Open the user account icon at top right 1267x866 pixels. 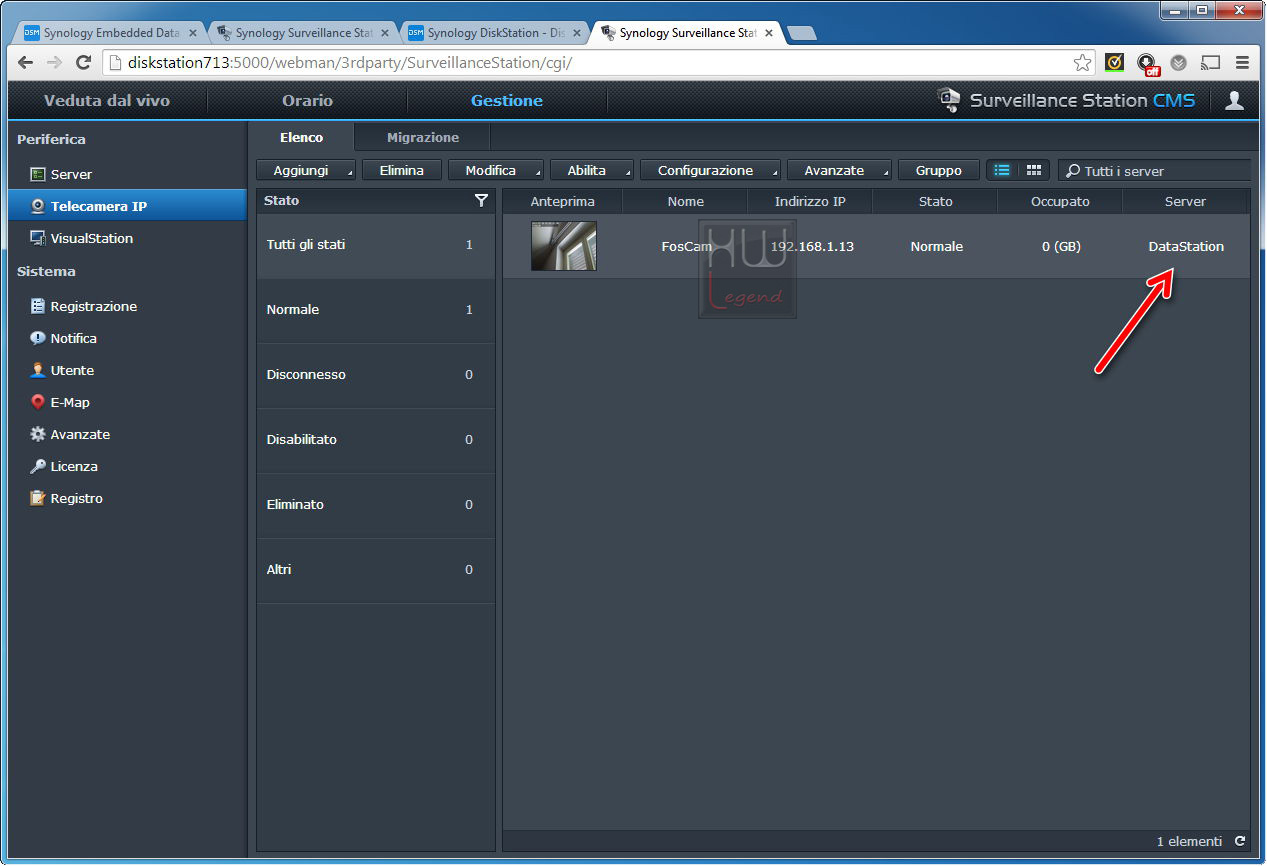[1235, 100]
